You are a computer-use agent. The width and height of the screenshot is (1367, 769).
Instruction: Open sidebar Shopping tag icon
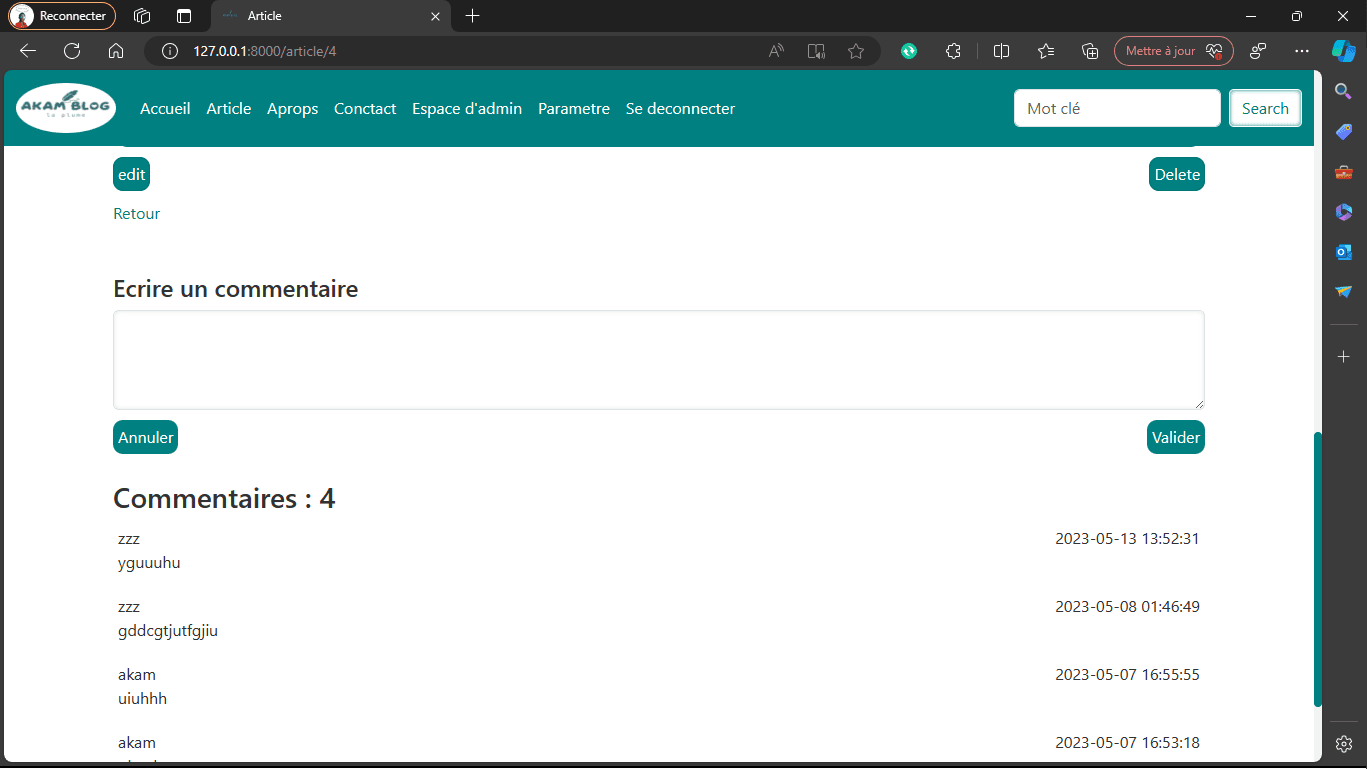coord(1344,132)
